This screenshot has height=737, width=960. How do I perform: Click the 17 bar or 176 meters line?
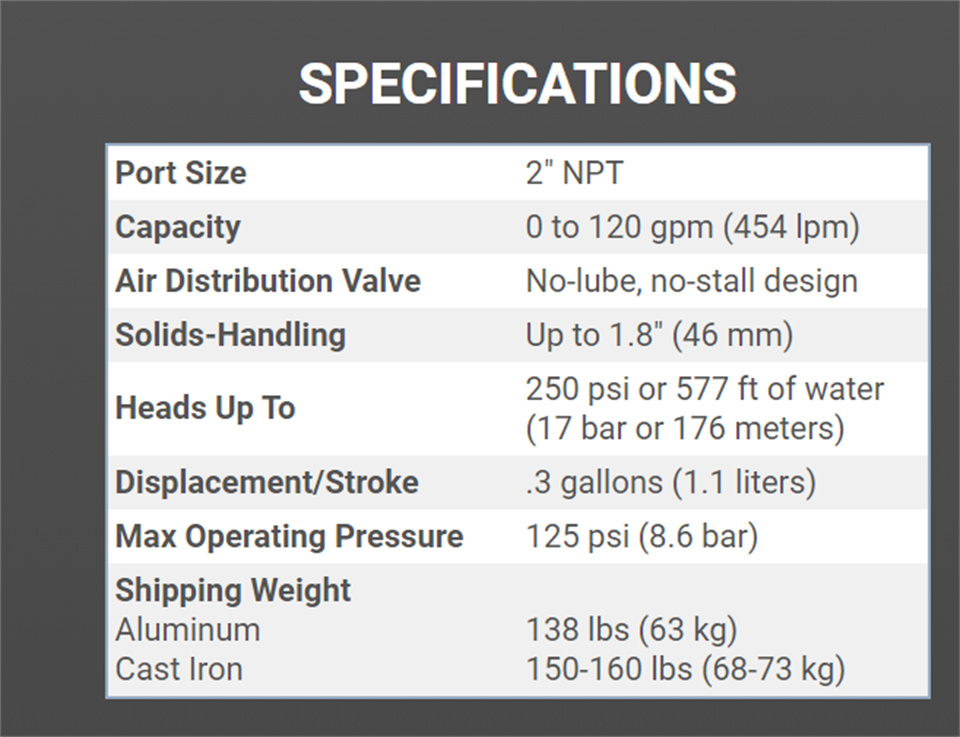(685, 428)
